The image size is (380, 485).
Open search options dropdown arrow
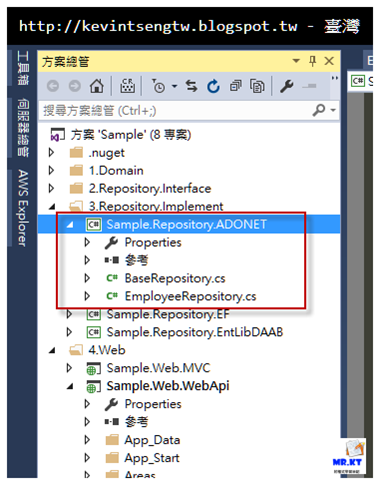(x=333, y=110)
